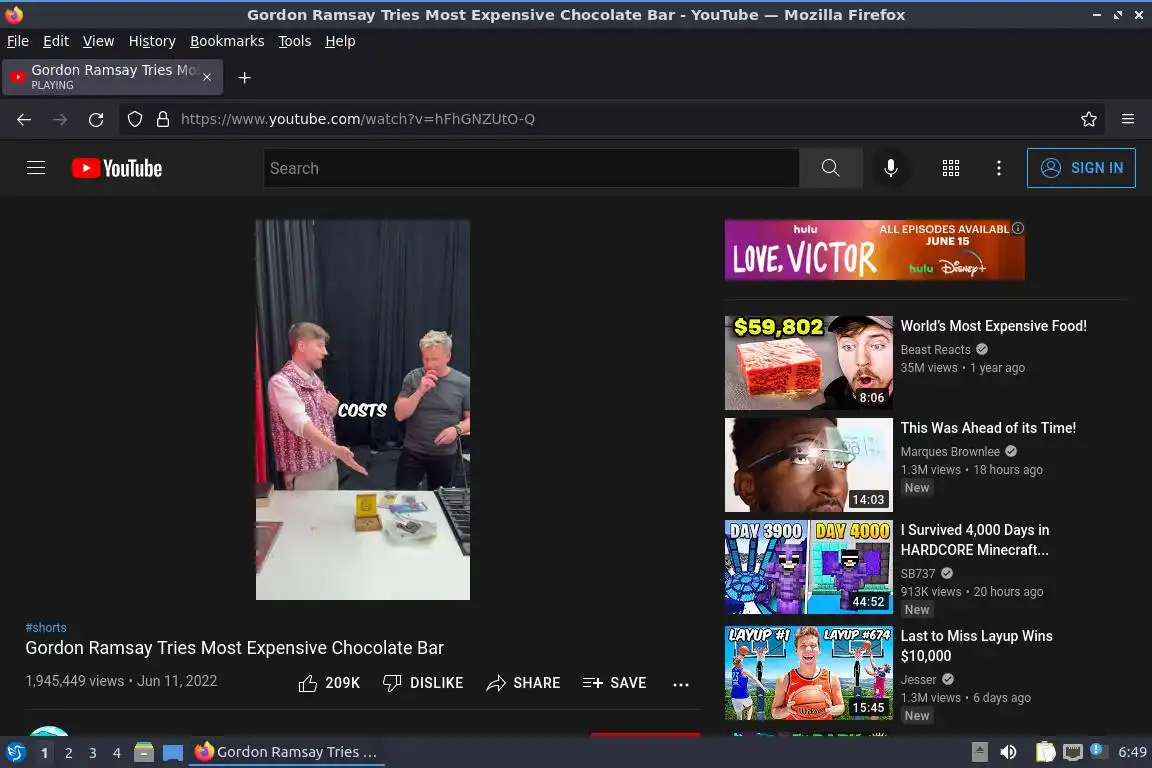Go back with browser back arrow
The width and height of the screenshot is (1152, 768).
[24, 119]
